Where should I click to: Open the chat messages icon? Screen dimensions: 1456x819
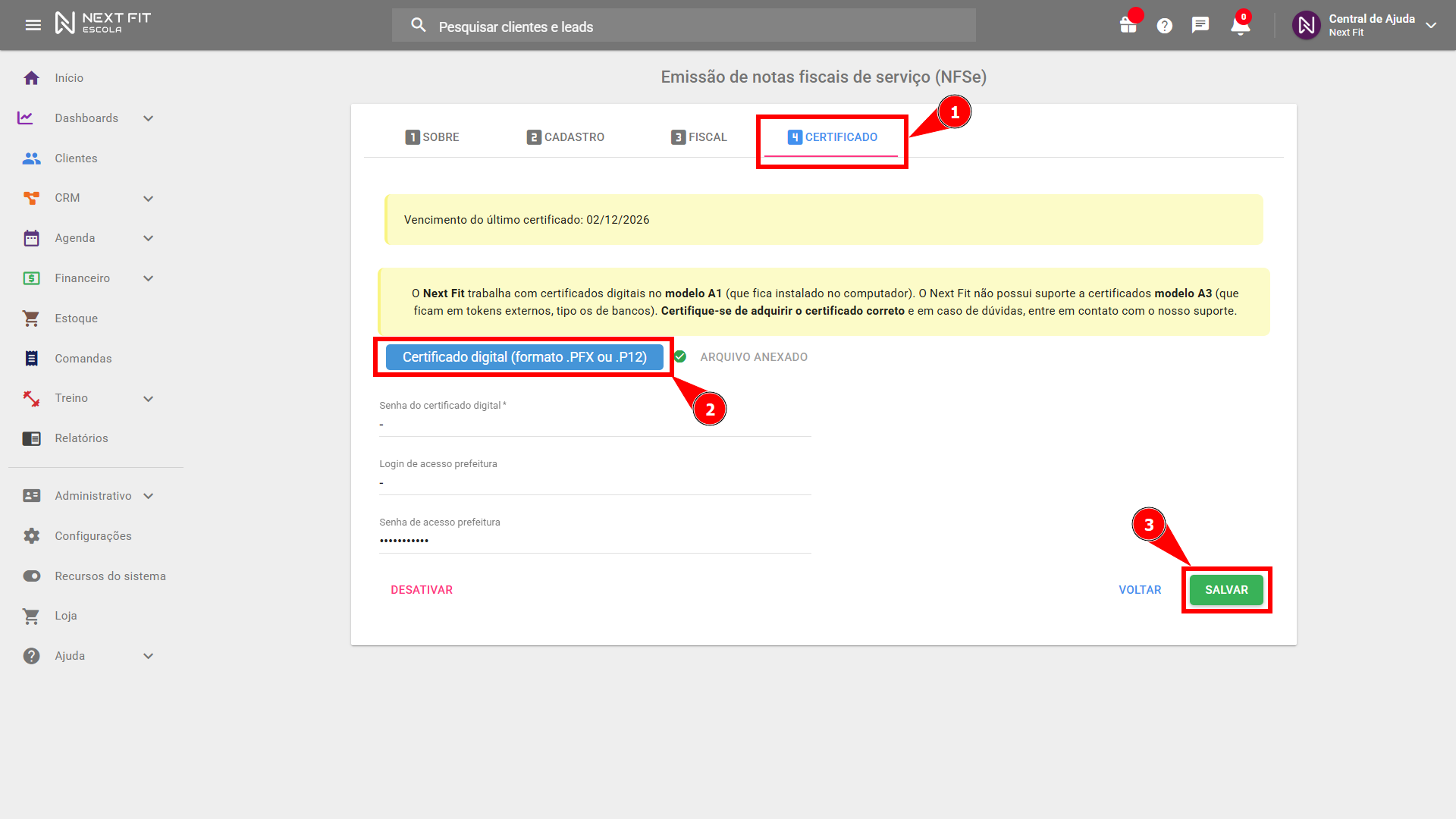1200,25
